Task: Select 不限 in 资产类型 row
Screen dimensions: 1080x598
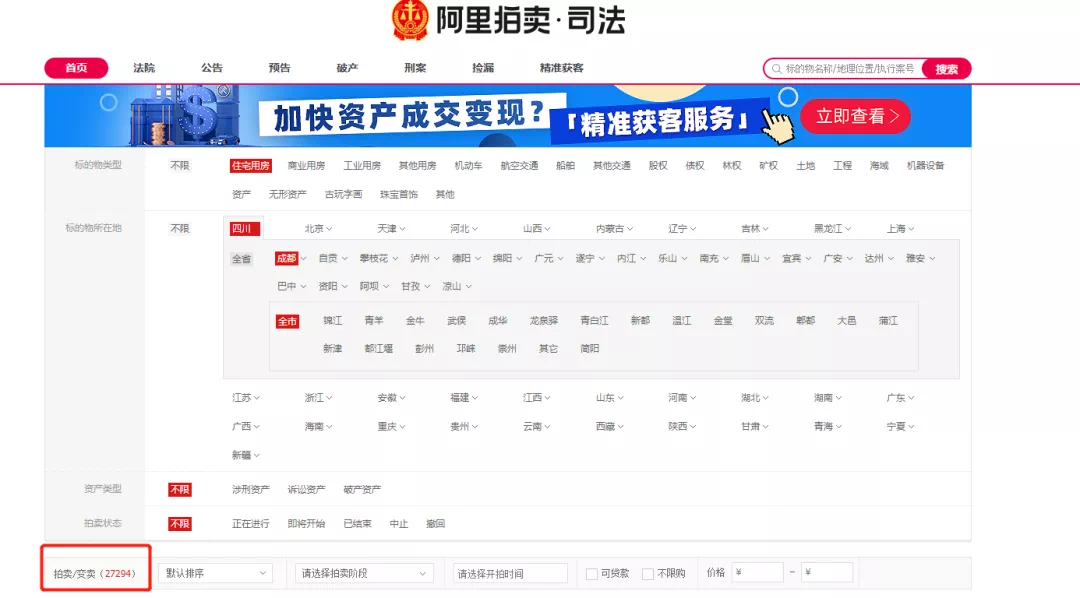Action: [180, 490]
